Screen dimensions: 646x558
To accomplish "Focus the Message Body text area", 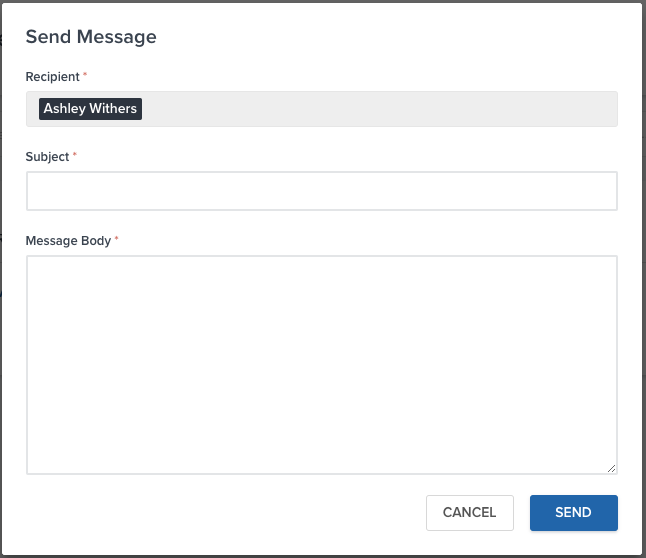I will 321,364.
